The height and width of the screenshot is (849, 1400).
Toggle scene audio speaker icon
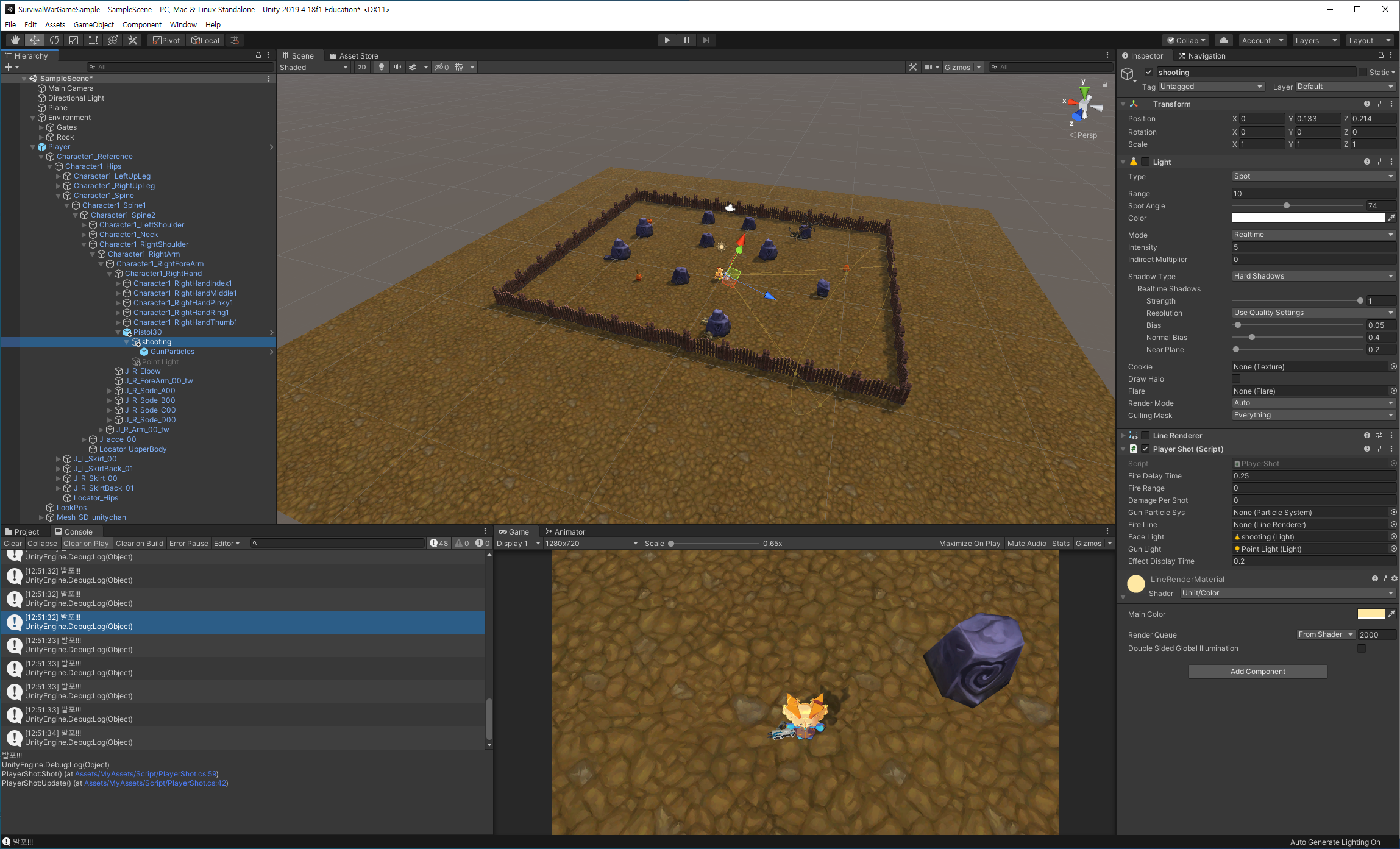tap(397, 67)
